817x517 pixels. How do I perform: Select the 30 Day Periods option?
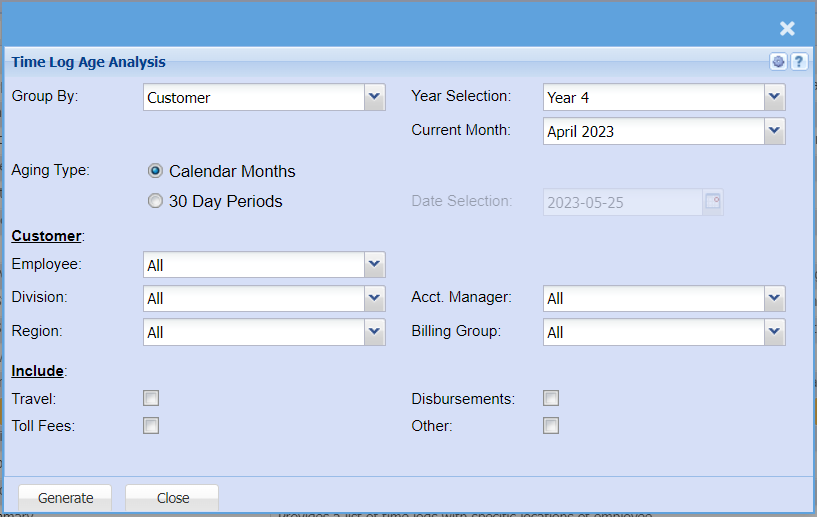click(155, 201)
